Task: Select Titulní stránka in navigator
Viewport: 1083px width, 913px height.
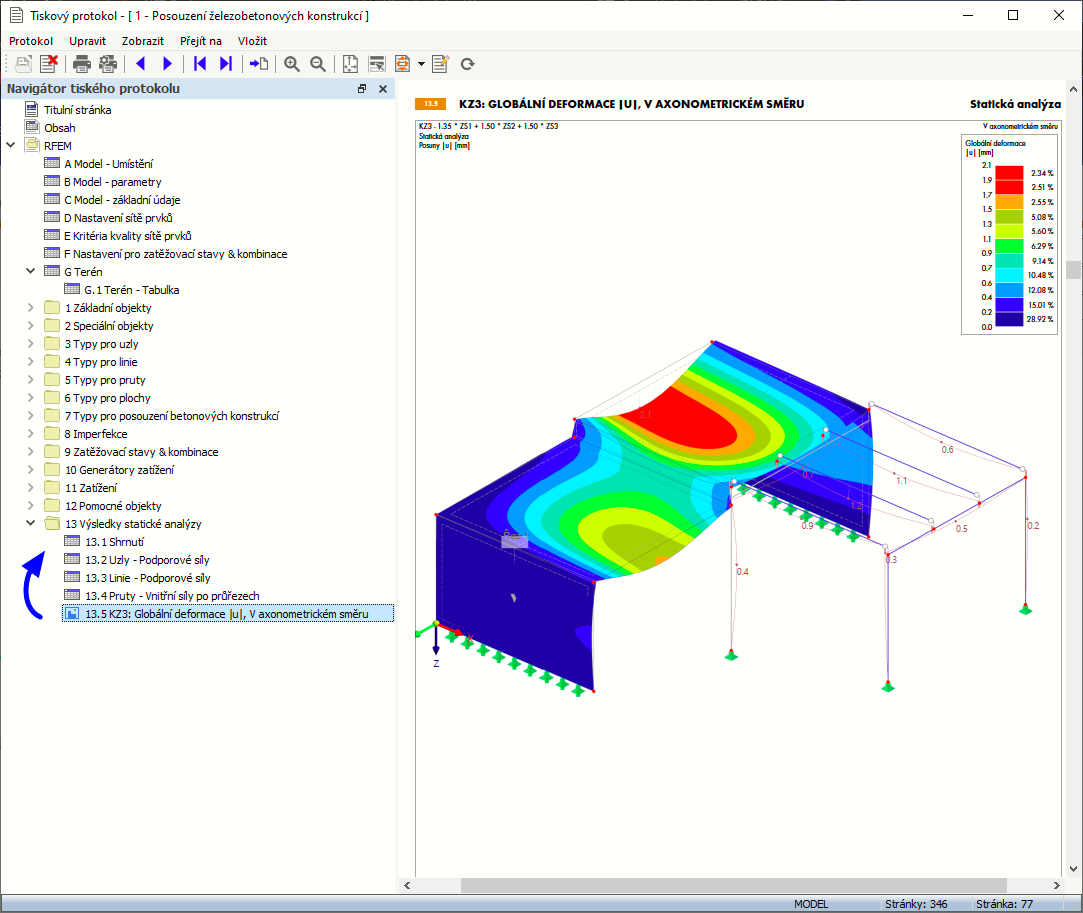Action: pyautogui.click(x=77, y=110)
